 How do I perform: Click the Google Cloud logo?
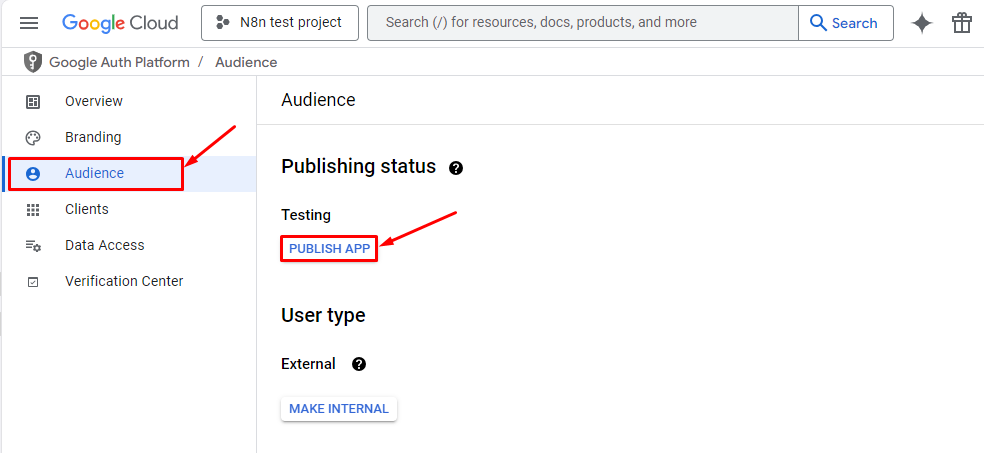pos(120,23)
